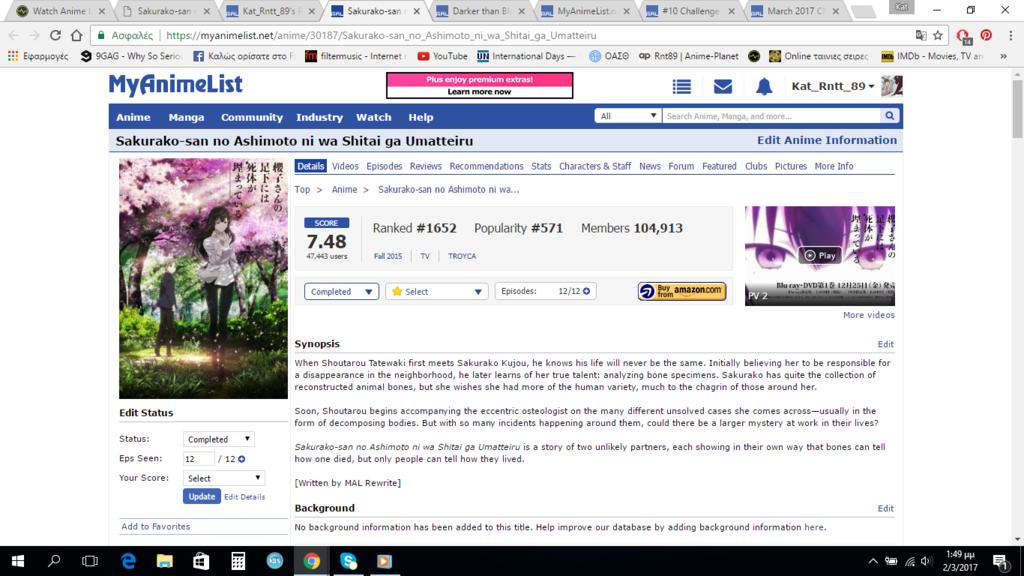Open the Windows Start menu
The height and width of the screenshot is (576, 1024).
[x=18, y=561]
